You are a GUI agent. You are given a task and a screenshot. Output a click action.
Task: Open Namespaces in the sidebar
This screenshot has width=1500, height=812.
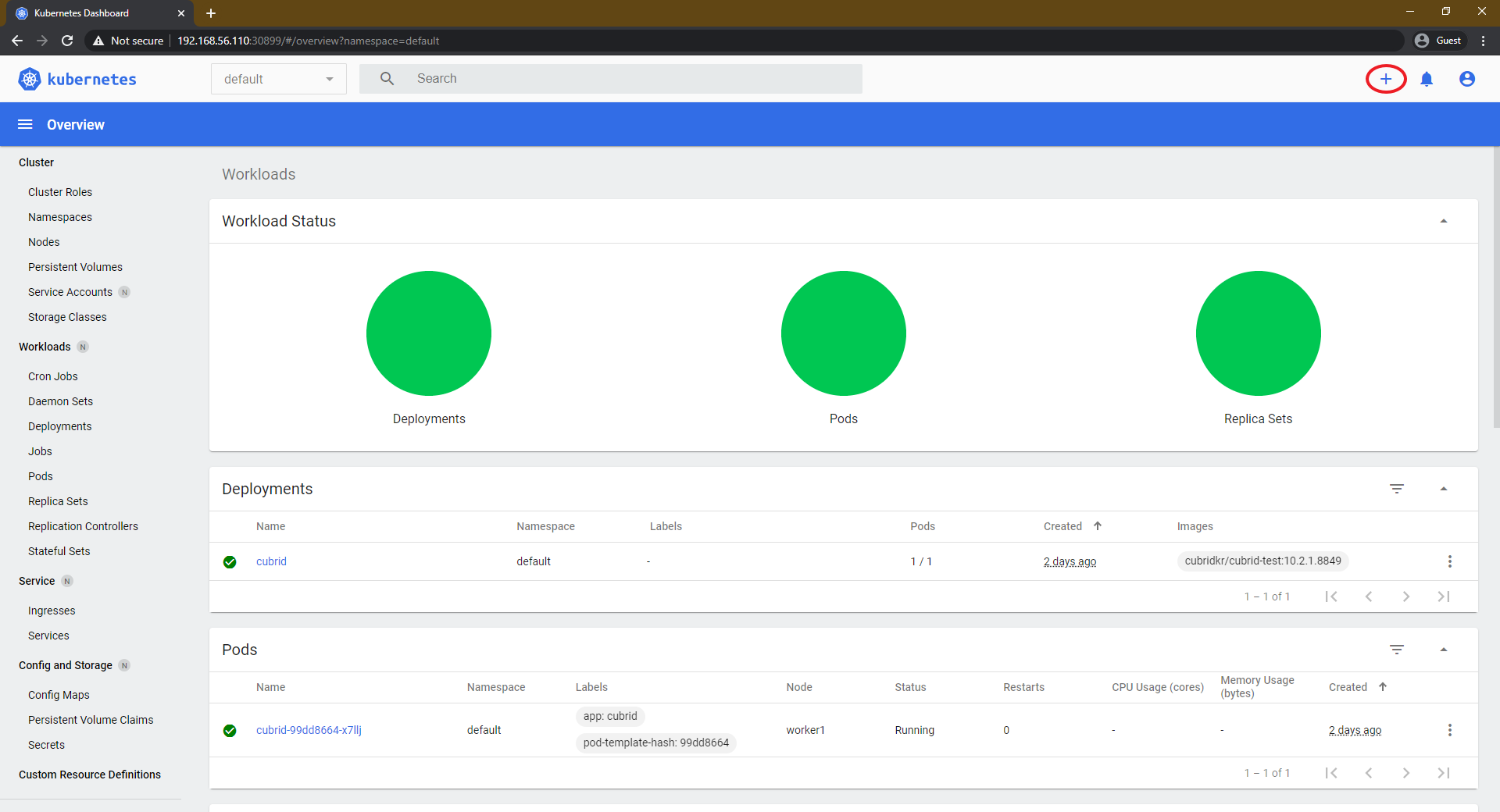[x=60, y=217]
